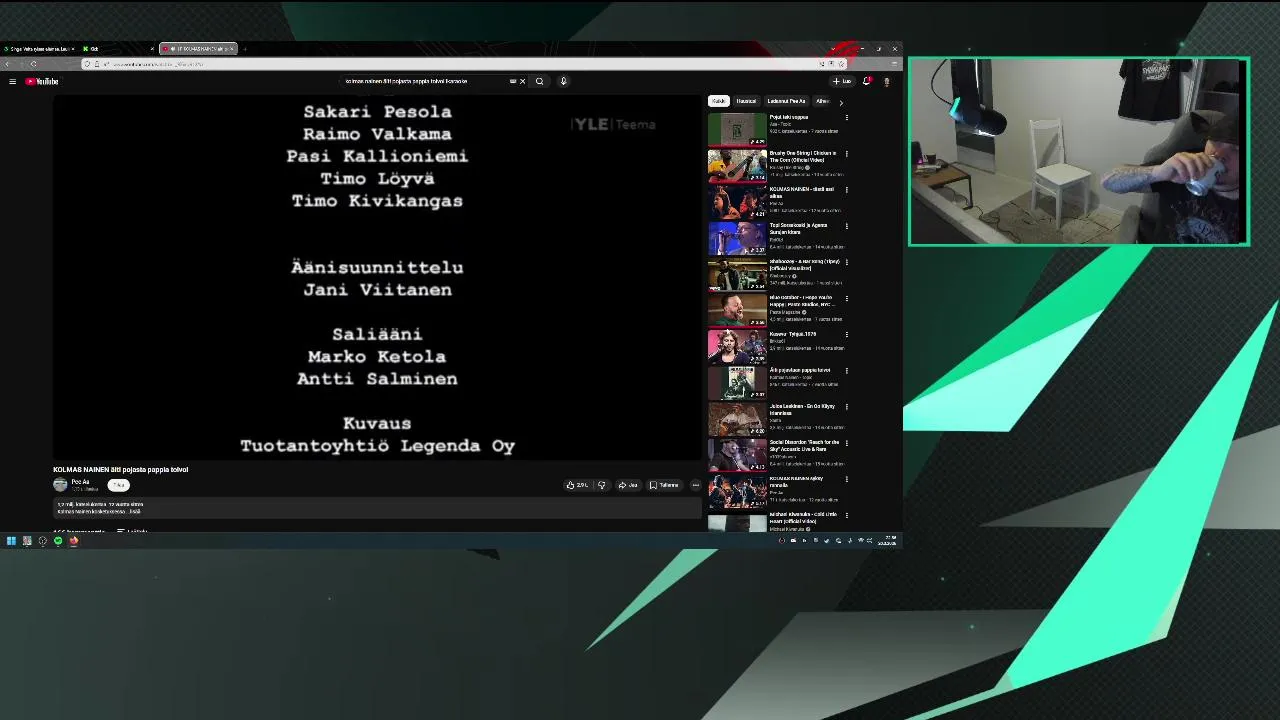
Task: Select the Kaikki filter chip
Action: tap(719, 101)
